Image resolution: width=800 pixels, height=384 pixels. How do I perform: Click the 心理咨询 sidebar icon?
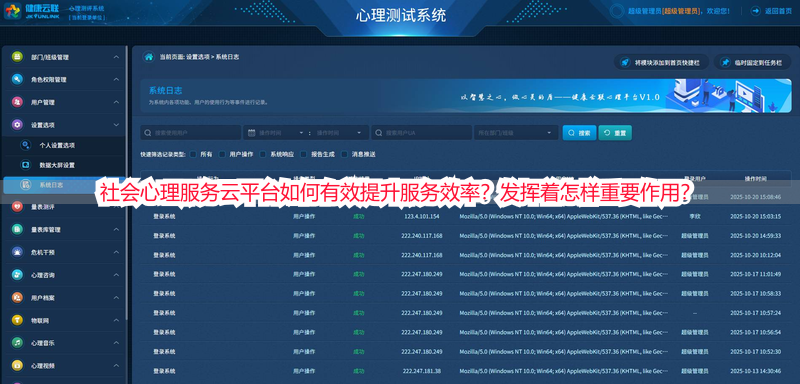[x=17, y=275]
